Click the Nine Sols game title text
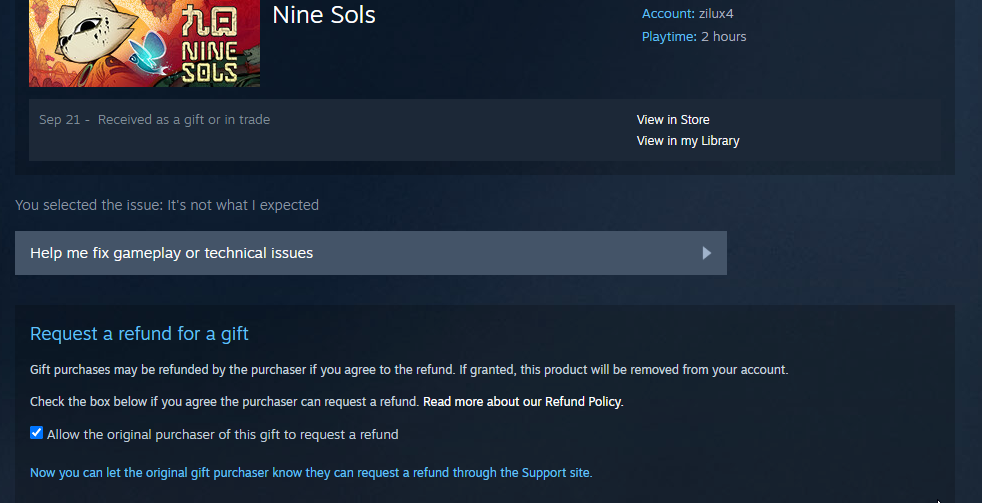982x503 pixels. point(324,14)
